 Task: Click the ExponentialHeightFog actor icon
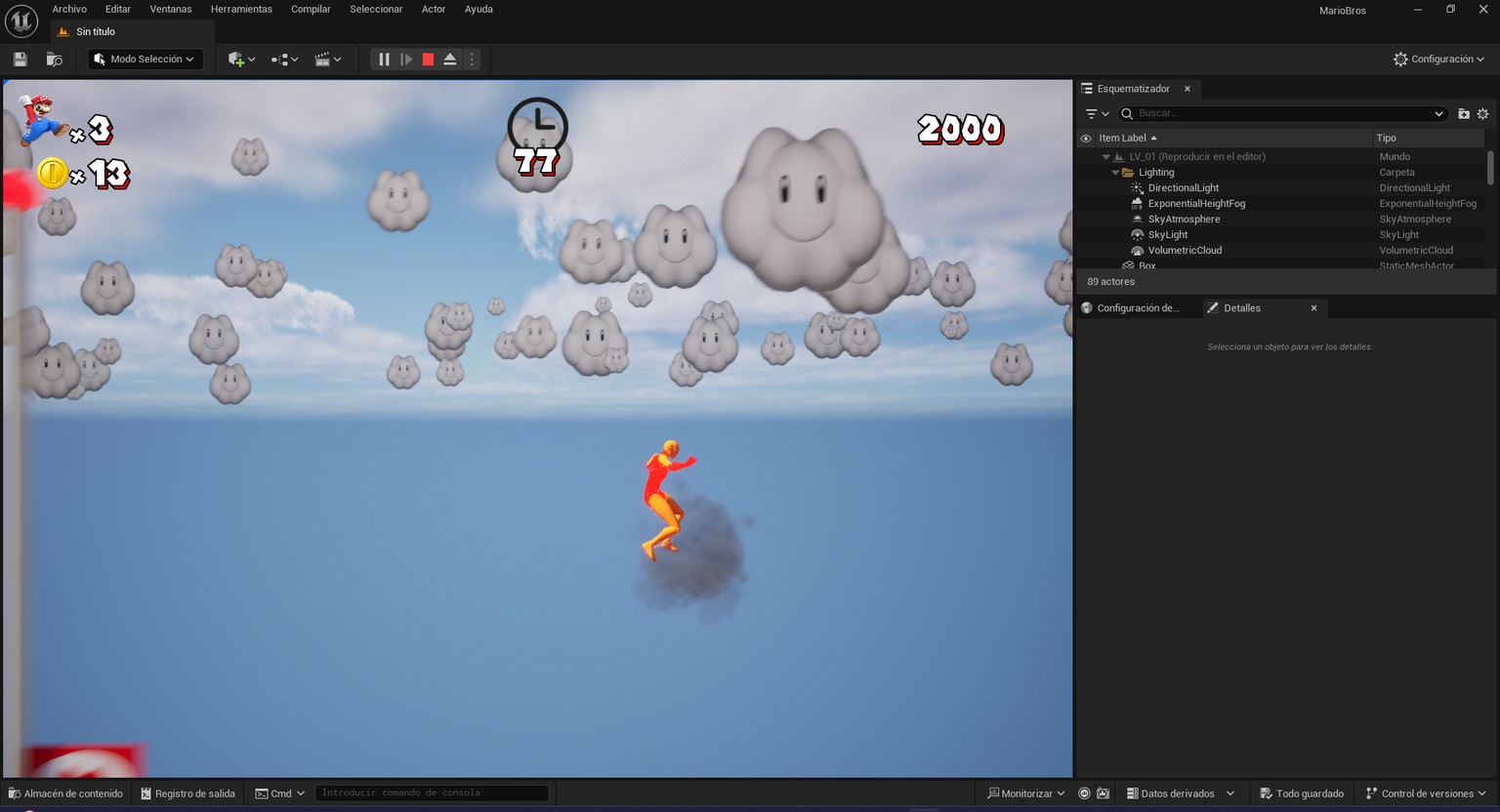(1137, 204)
